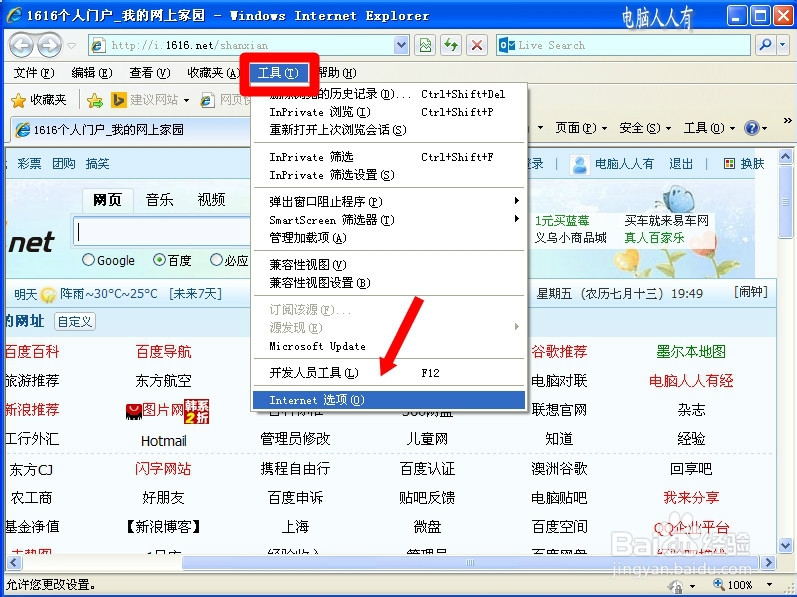Select the Google search radio button
This screenshot has width=797, height=597.
tap(88, 260)
